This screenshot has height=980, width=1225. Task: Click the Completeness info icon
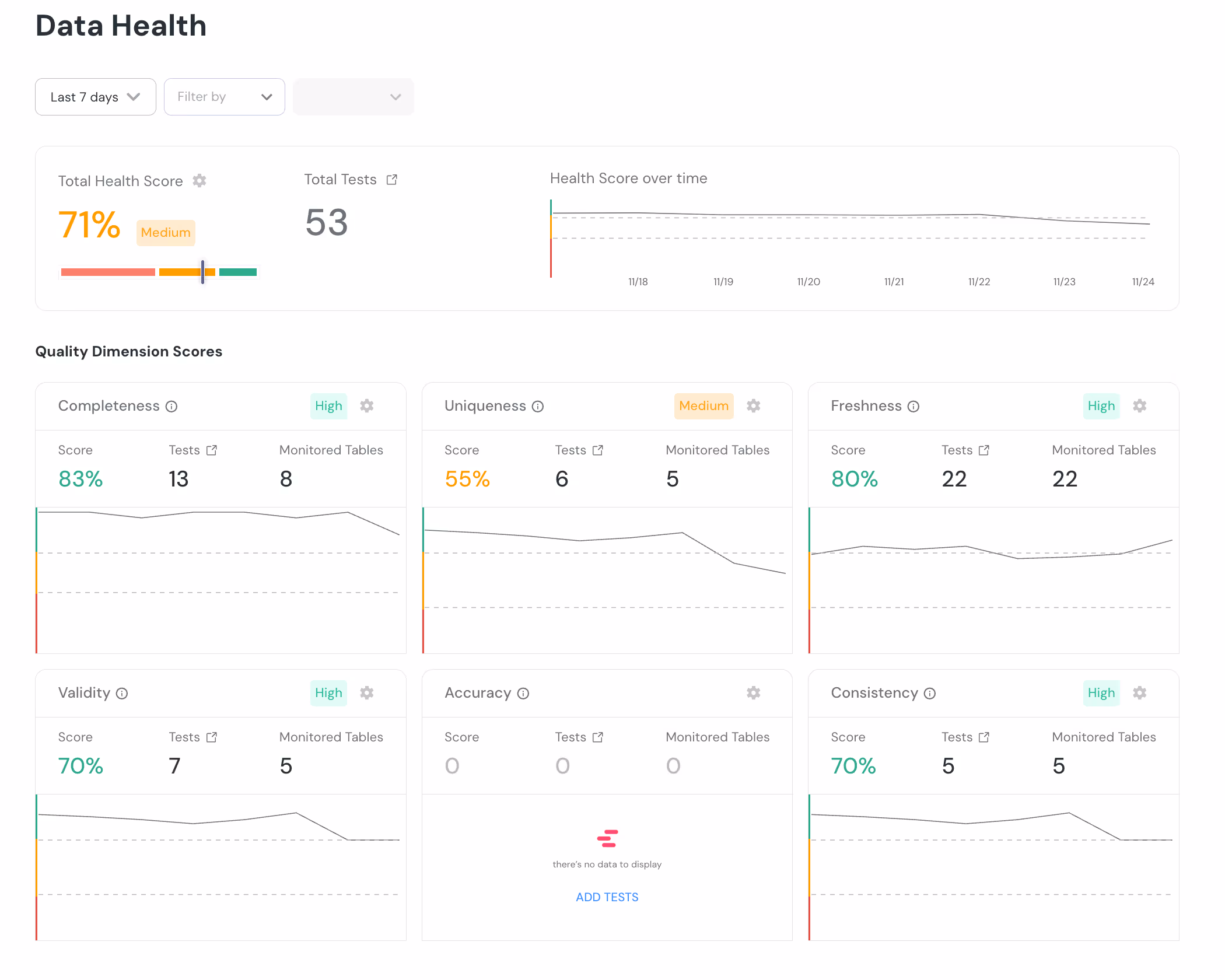pos(171,407)
